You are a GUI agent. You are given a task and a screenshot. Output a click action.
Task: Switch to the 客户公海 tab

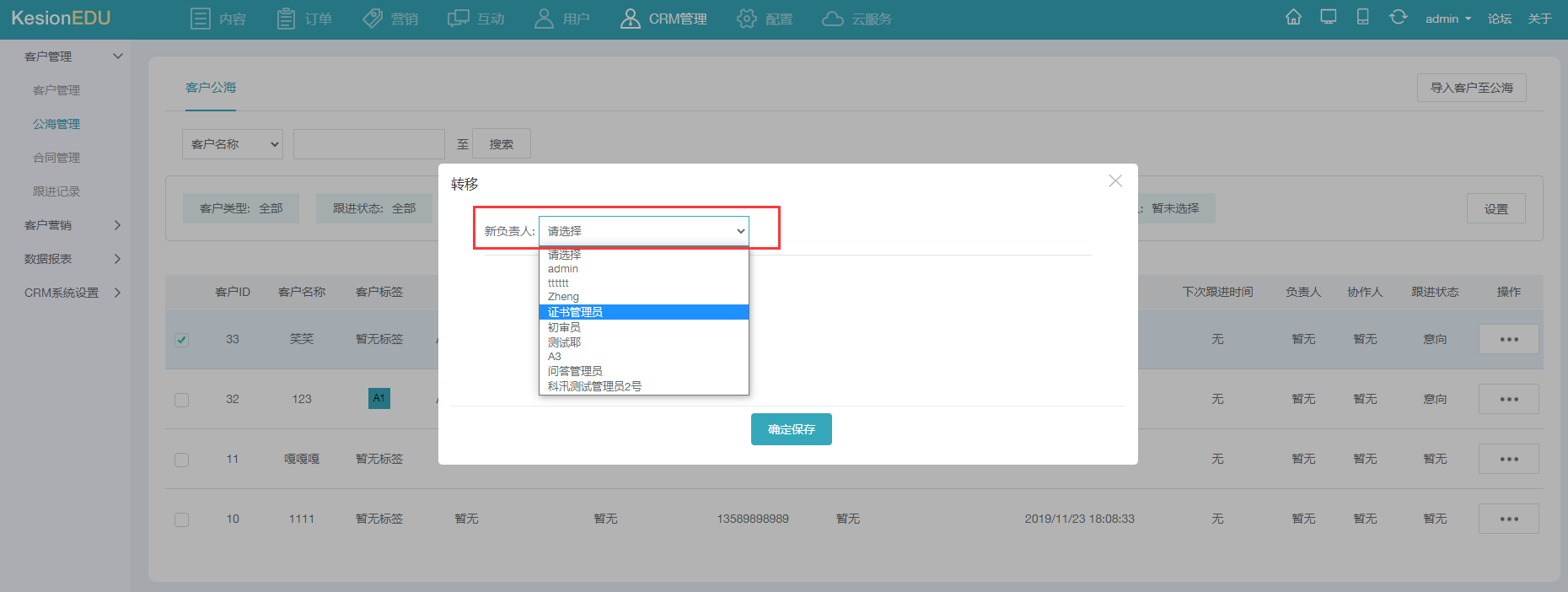pos(211,88)
